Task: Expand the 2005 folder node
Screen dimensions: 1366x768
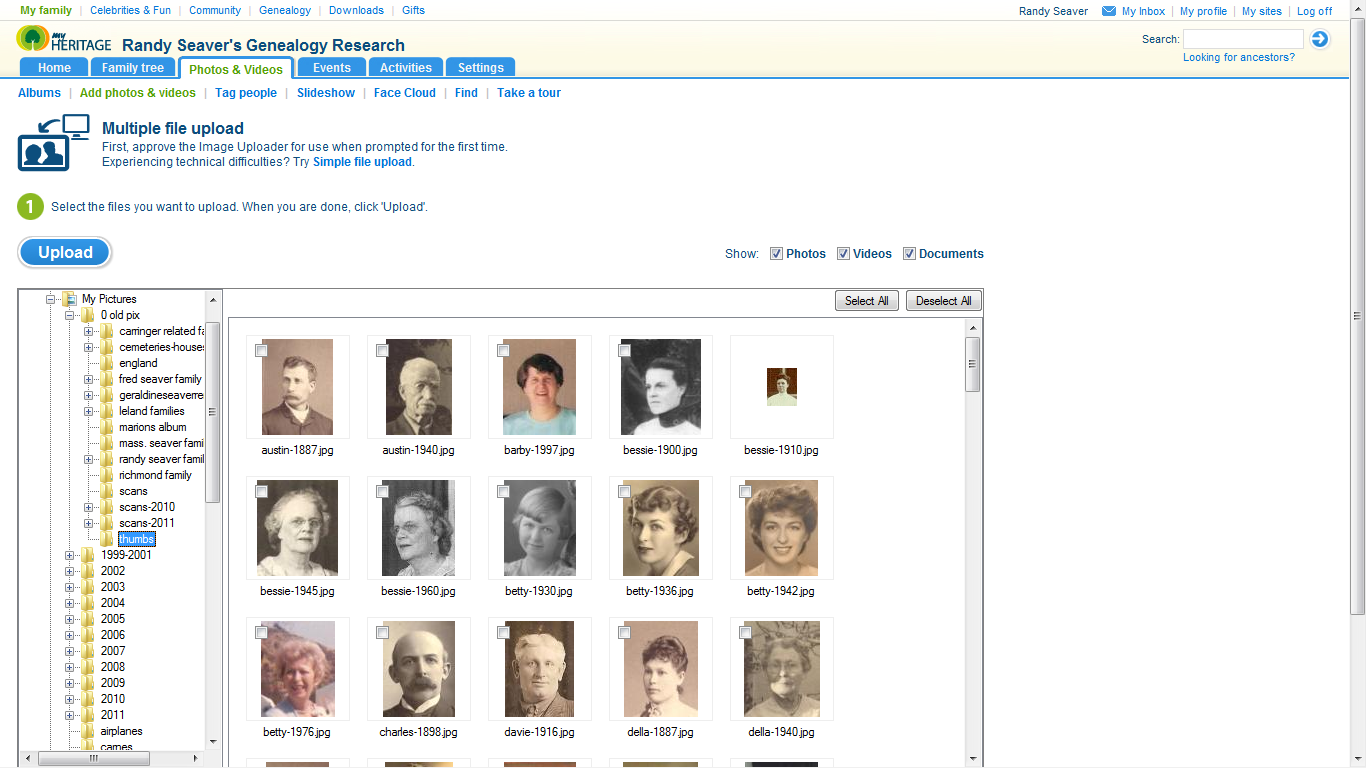Action: coord(70,619)
